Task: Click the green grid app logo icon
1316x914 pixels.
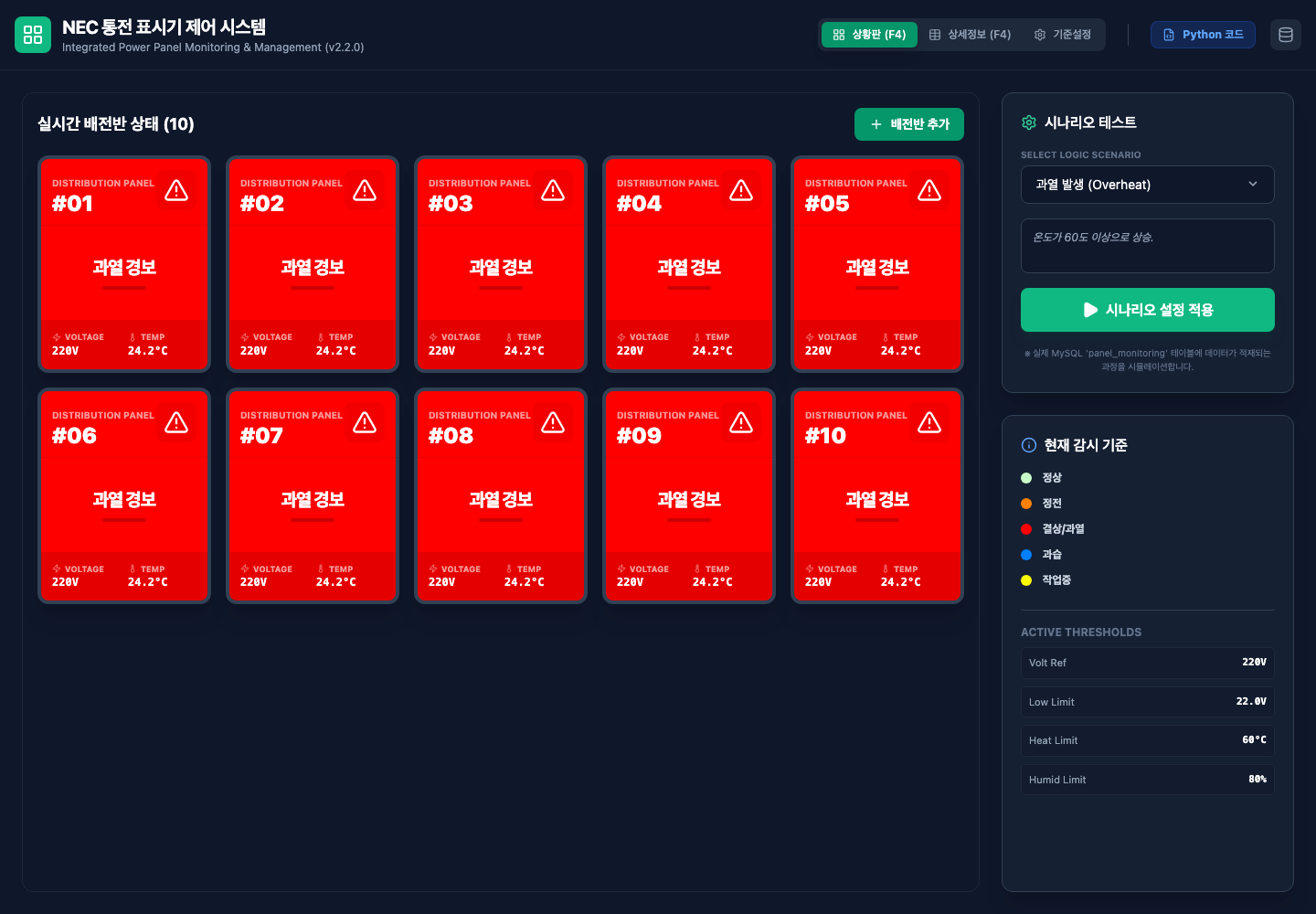Action: 33,35
